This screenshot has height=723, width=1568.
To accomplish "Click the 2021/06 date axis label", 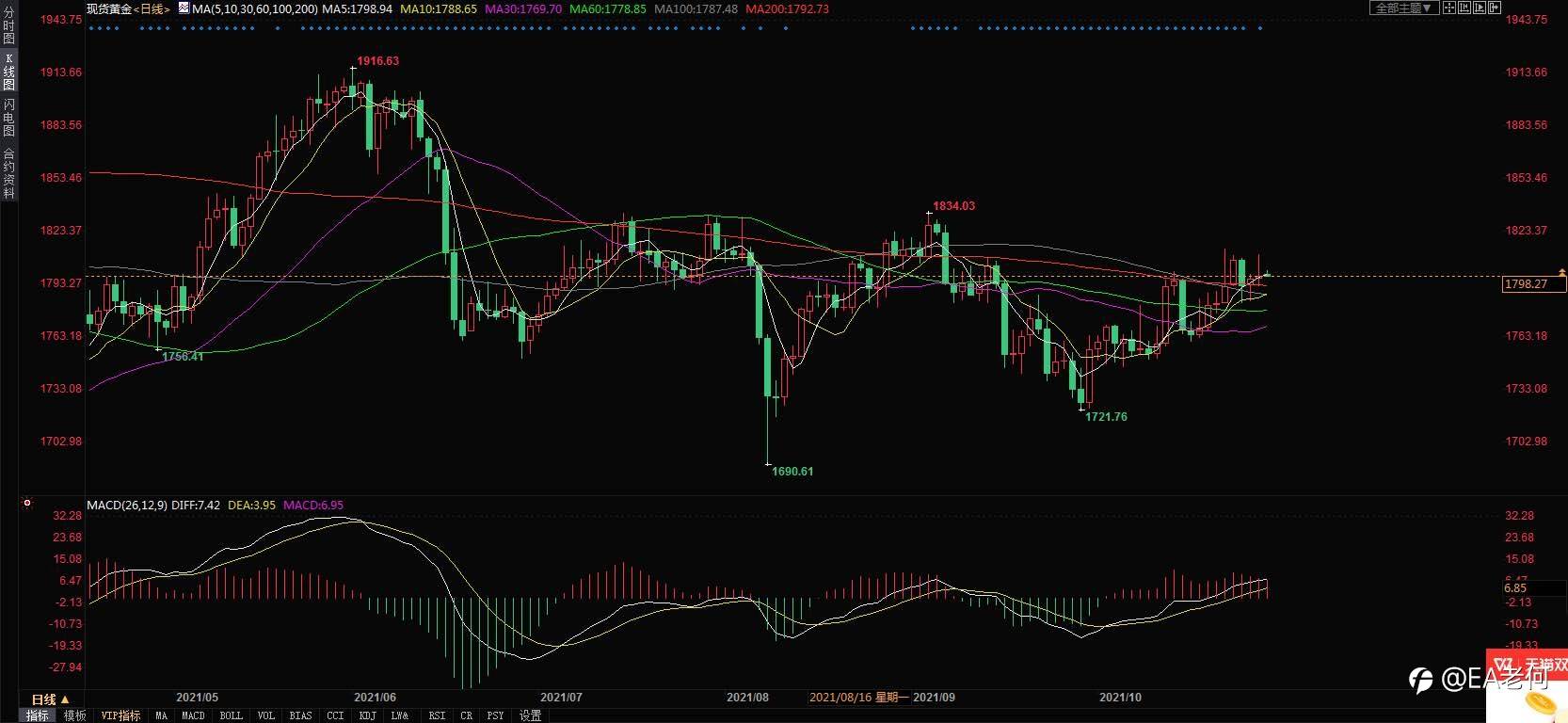I will click(x=375, y=698).
